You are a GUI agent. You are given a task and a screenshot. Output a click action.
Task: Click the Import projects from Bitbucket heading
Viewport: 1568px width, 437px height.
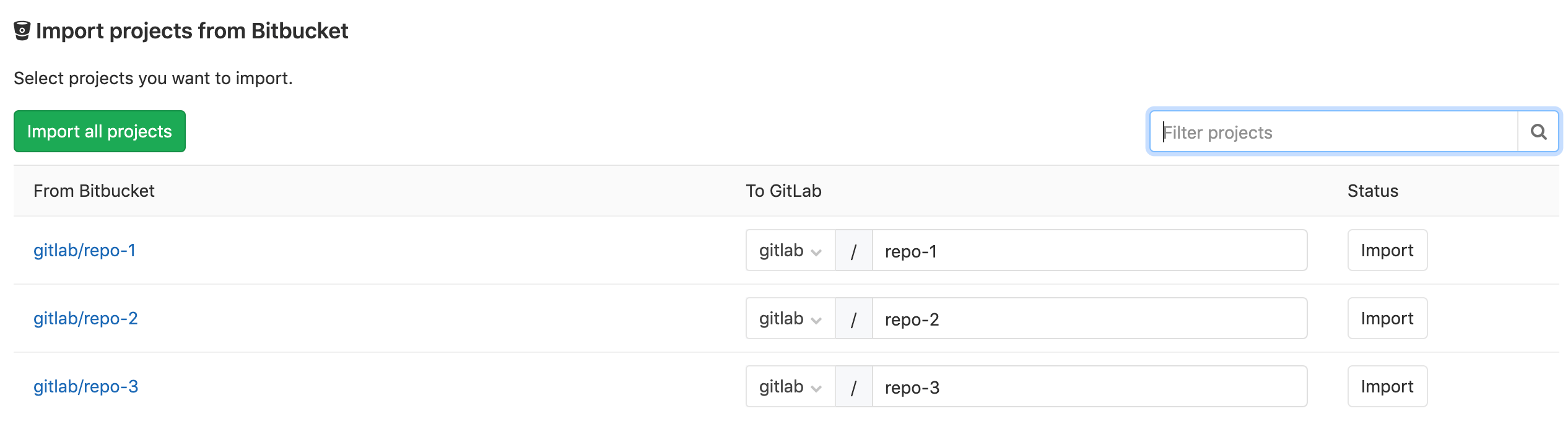[x=192, y=31]
